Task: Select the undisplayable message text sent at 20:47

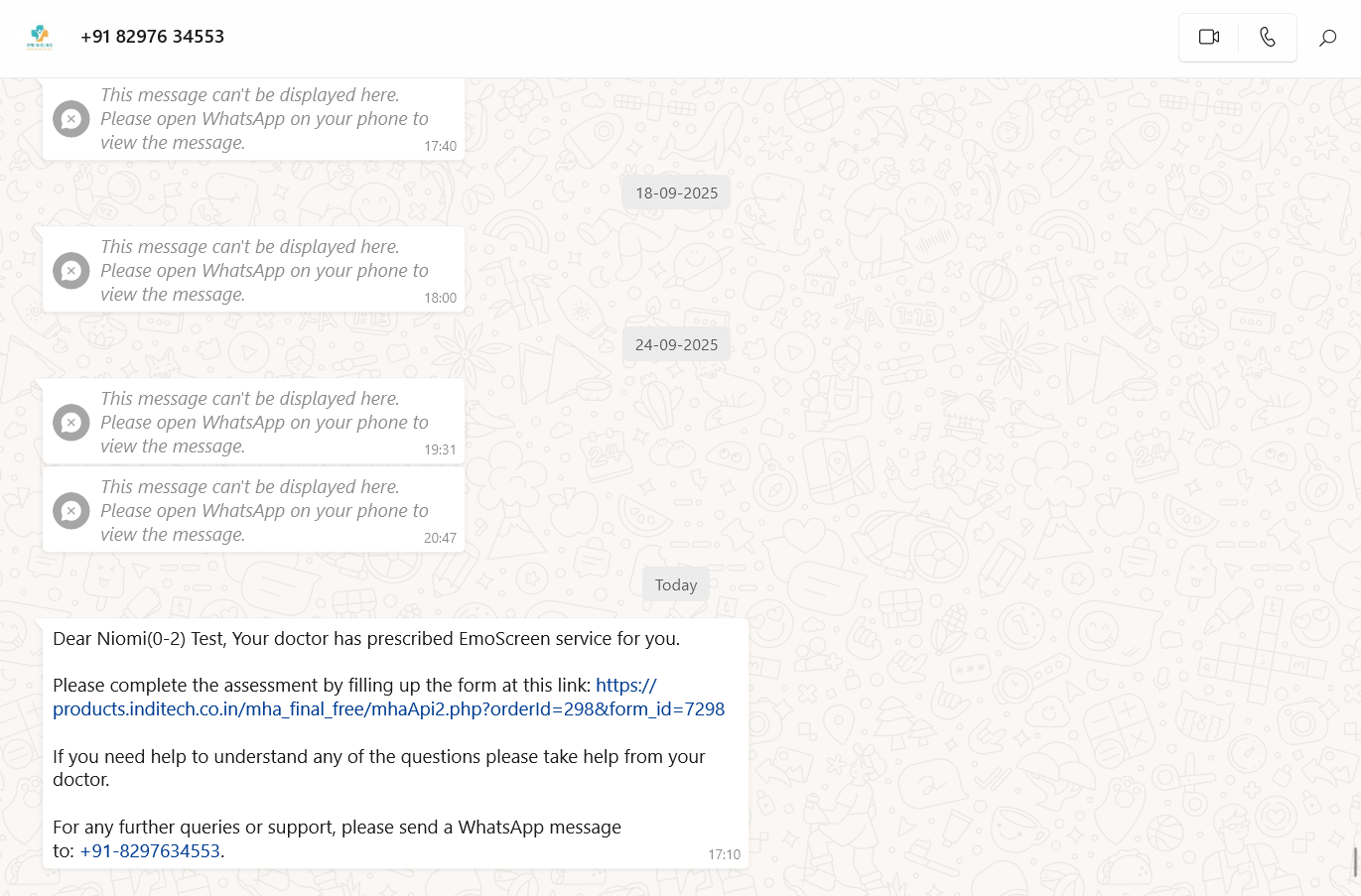Action: click(x=263, y=511)
